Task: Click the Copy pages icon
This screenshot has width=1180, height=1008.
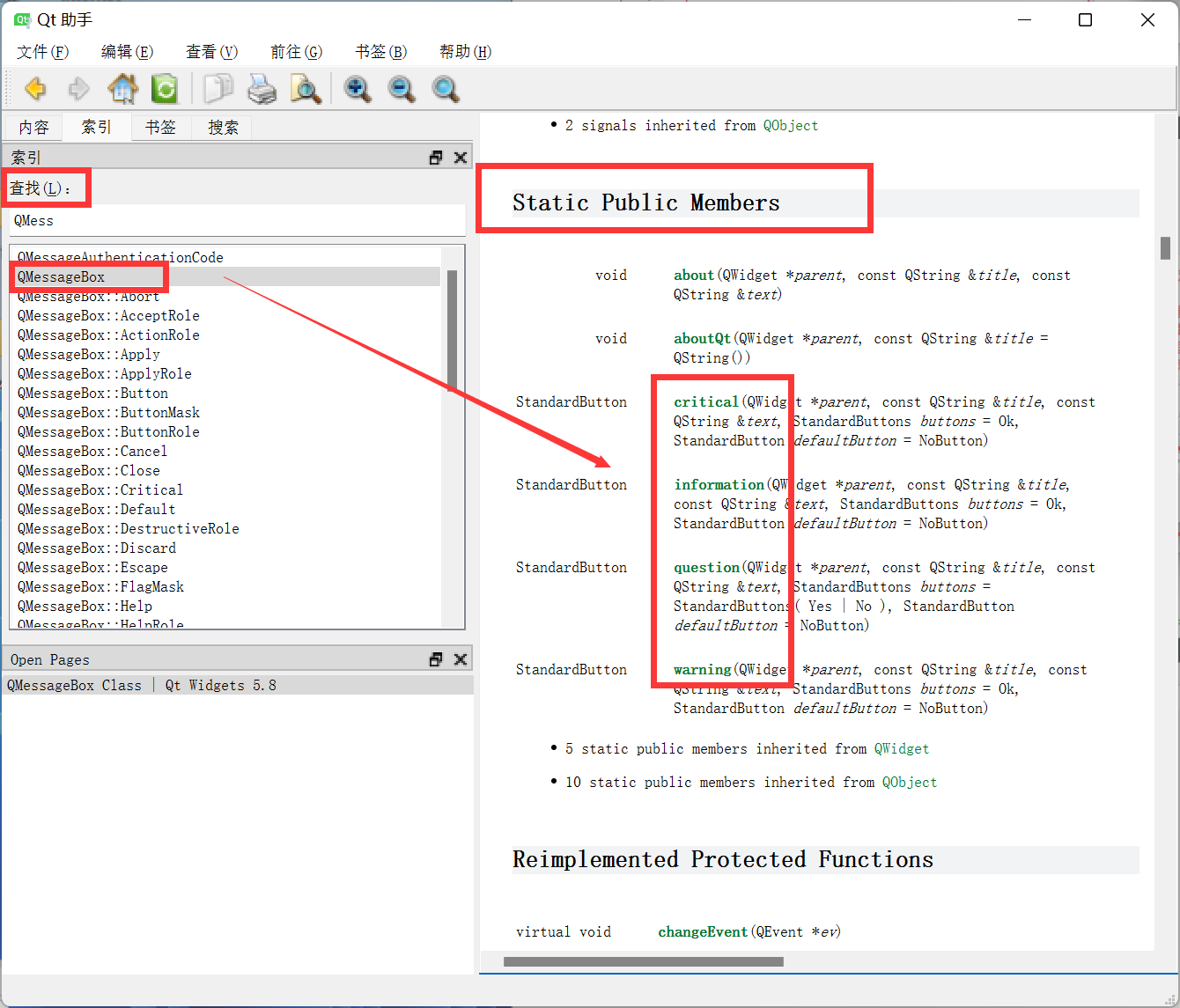Action: [x=218, y=89]
